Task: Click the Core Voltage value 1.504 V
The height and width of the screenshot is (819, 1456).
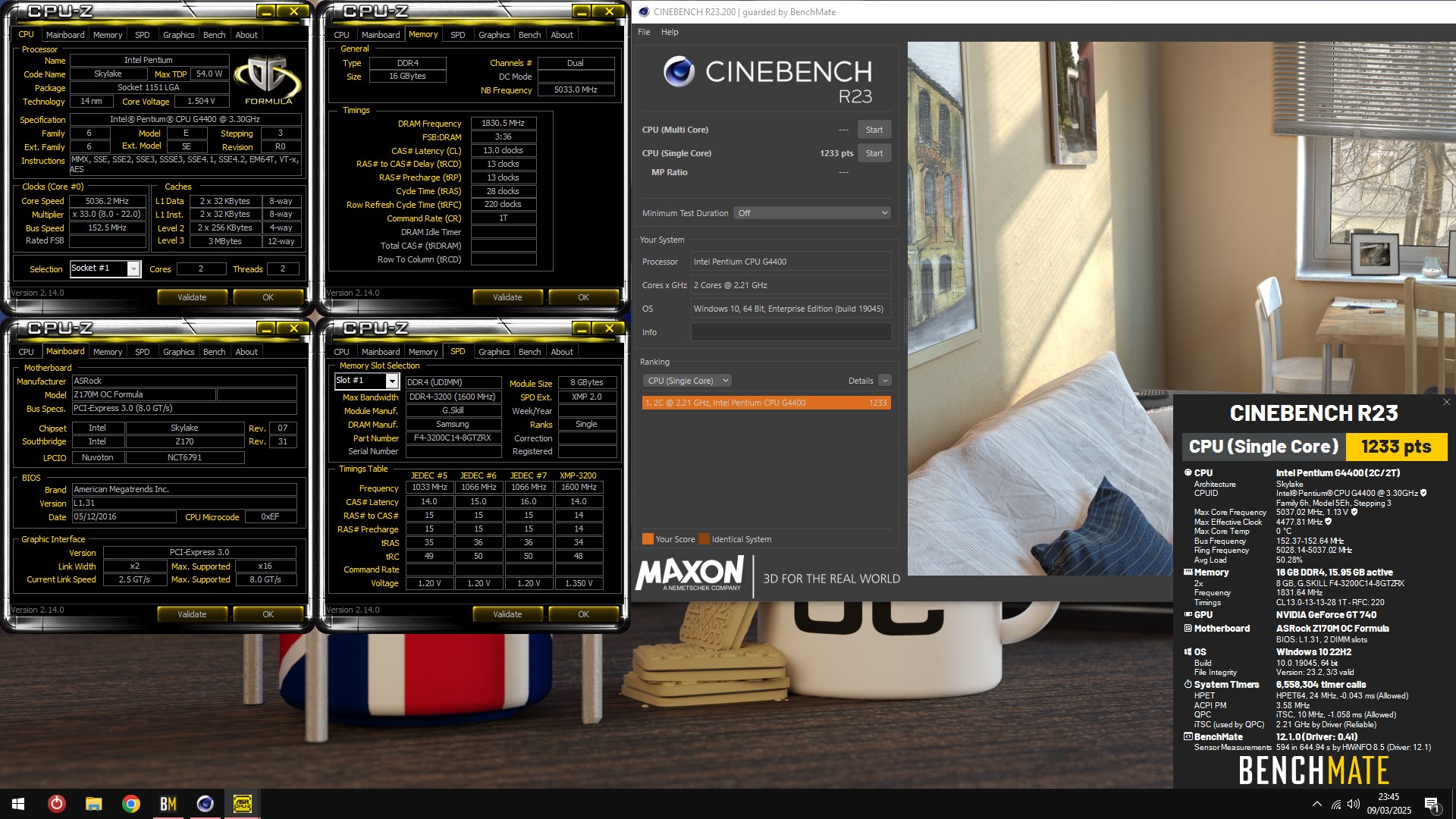Action: click(x=201, y=101)
